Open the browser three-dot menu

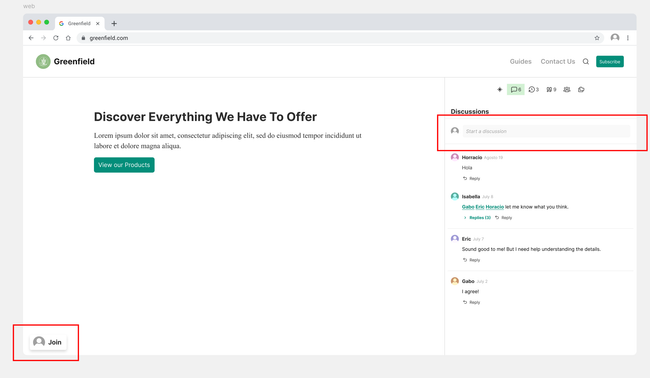click(628, 38)
